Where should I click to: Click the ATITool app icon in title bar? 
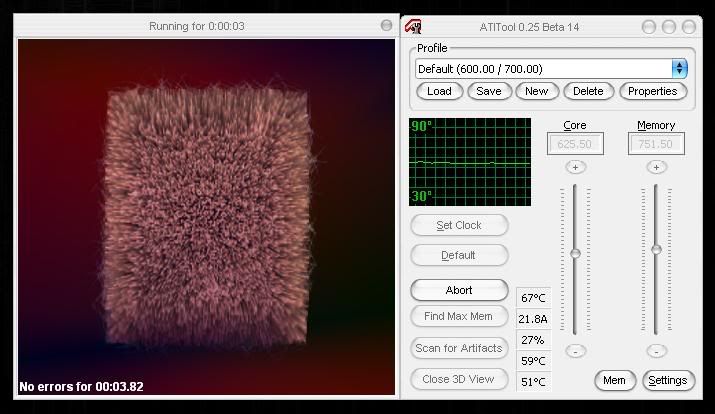pyautogui.click(x=413, y=26)
